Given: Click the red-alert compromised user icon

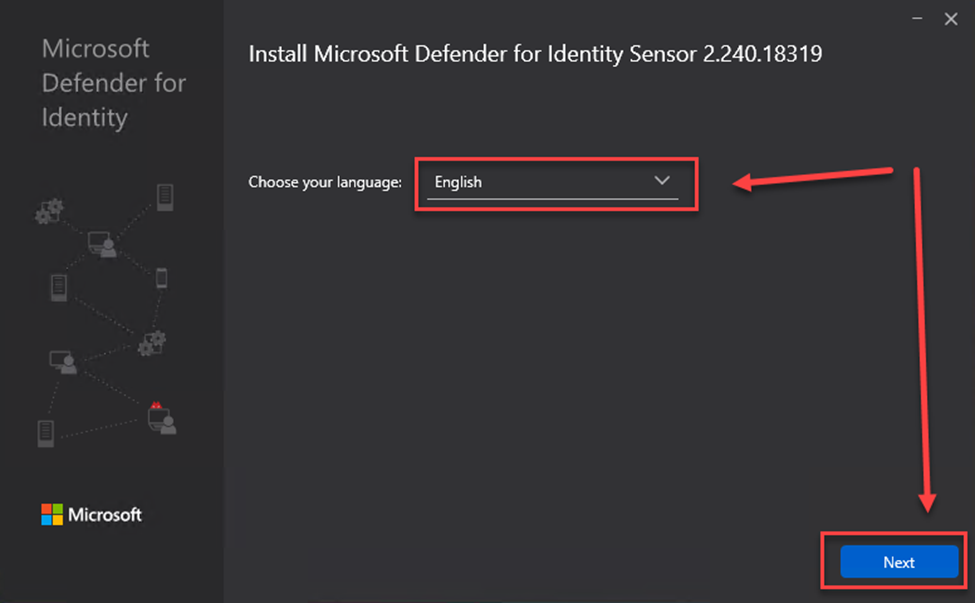Looking at the screenshot, I should (162, 418).
